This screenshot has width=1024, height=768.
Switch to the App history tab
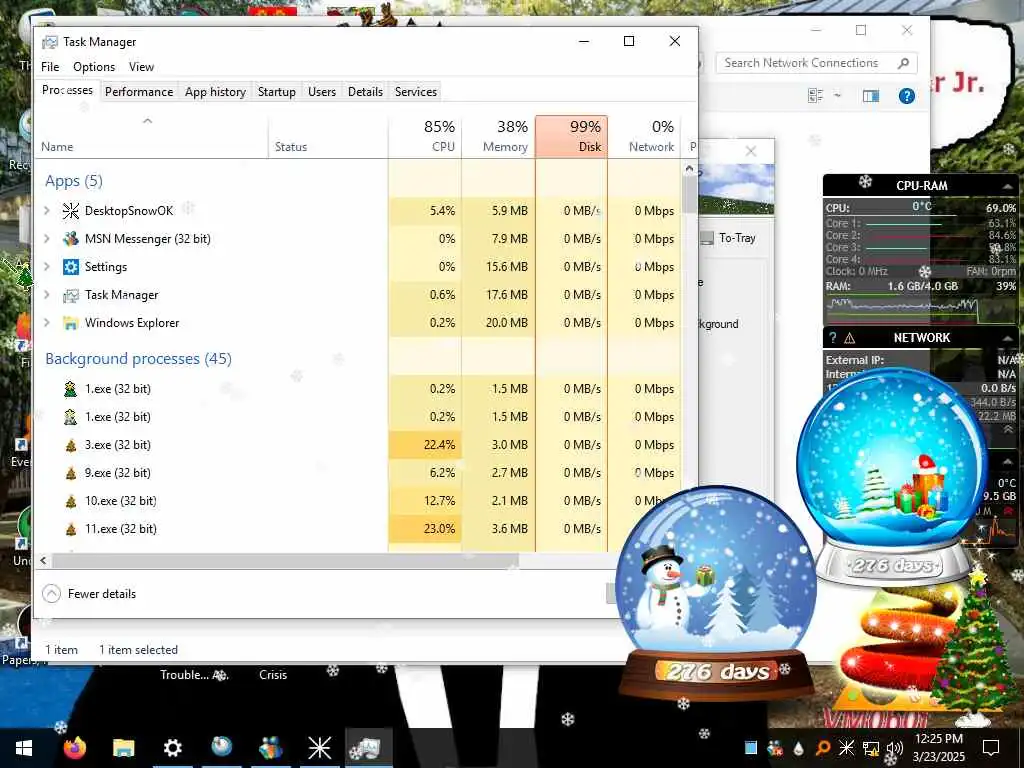pyautogui.click(x=216, y=91)
